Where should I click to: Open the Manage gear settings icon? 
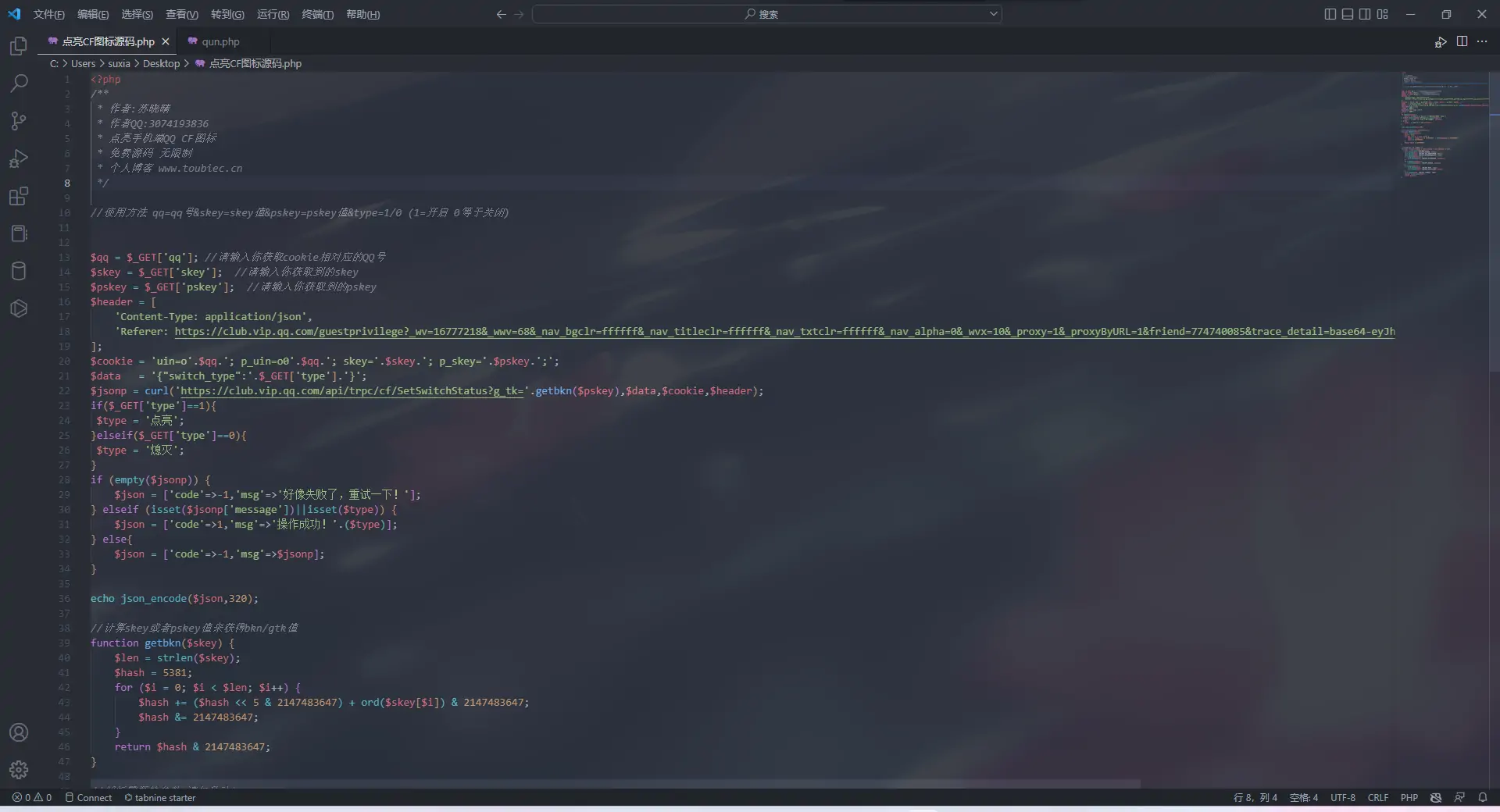tap(19, 770)
